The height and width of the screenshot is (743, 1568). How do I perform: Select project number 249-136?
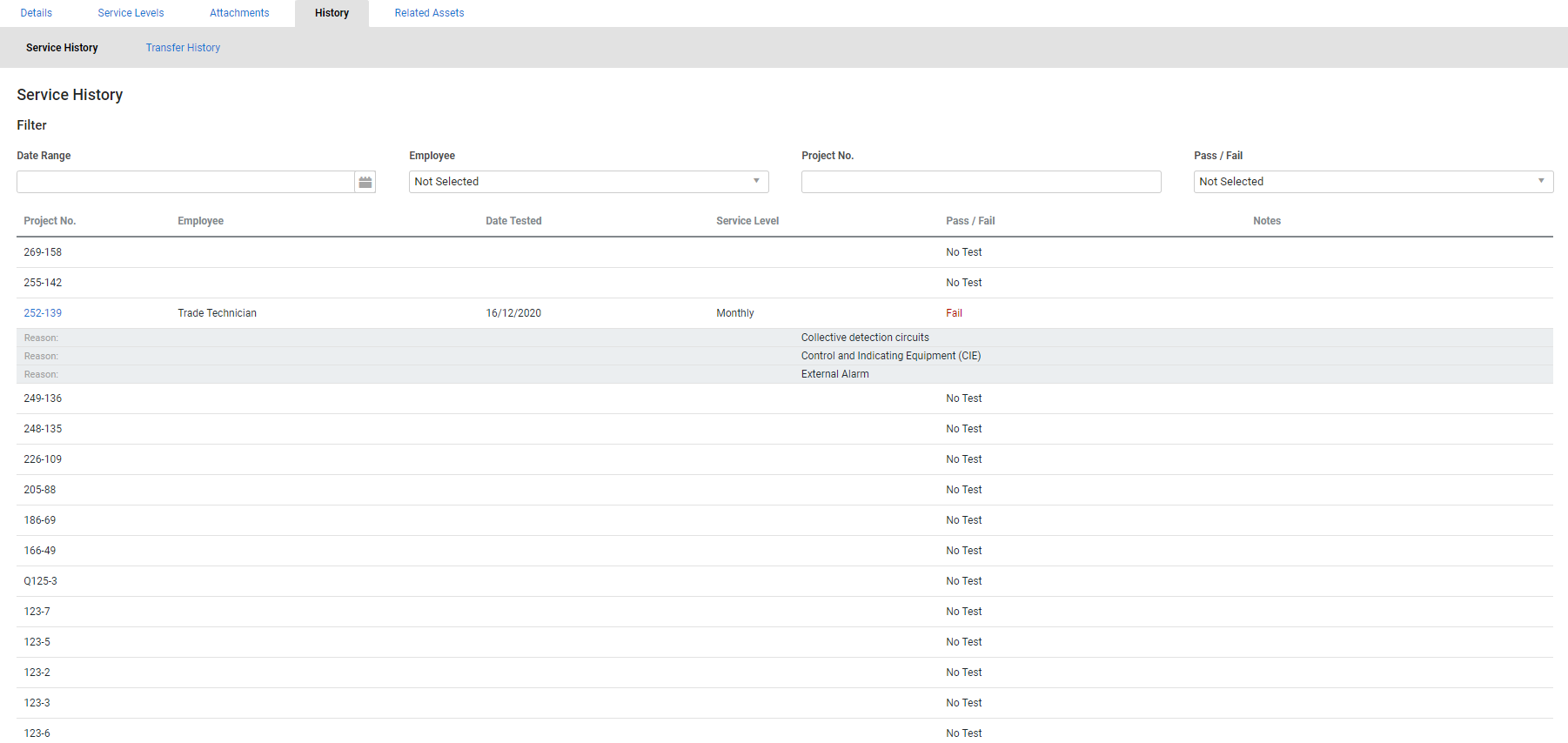point(43,398)
